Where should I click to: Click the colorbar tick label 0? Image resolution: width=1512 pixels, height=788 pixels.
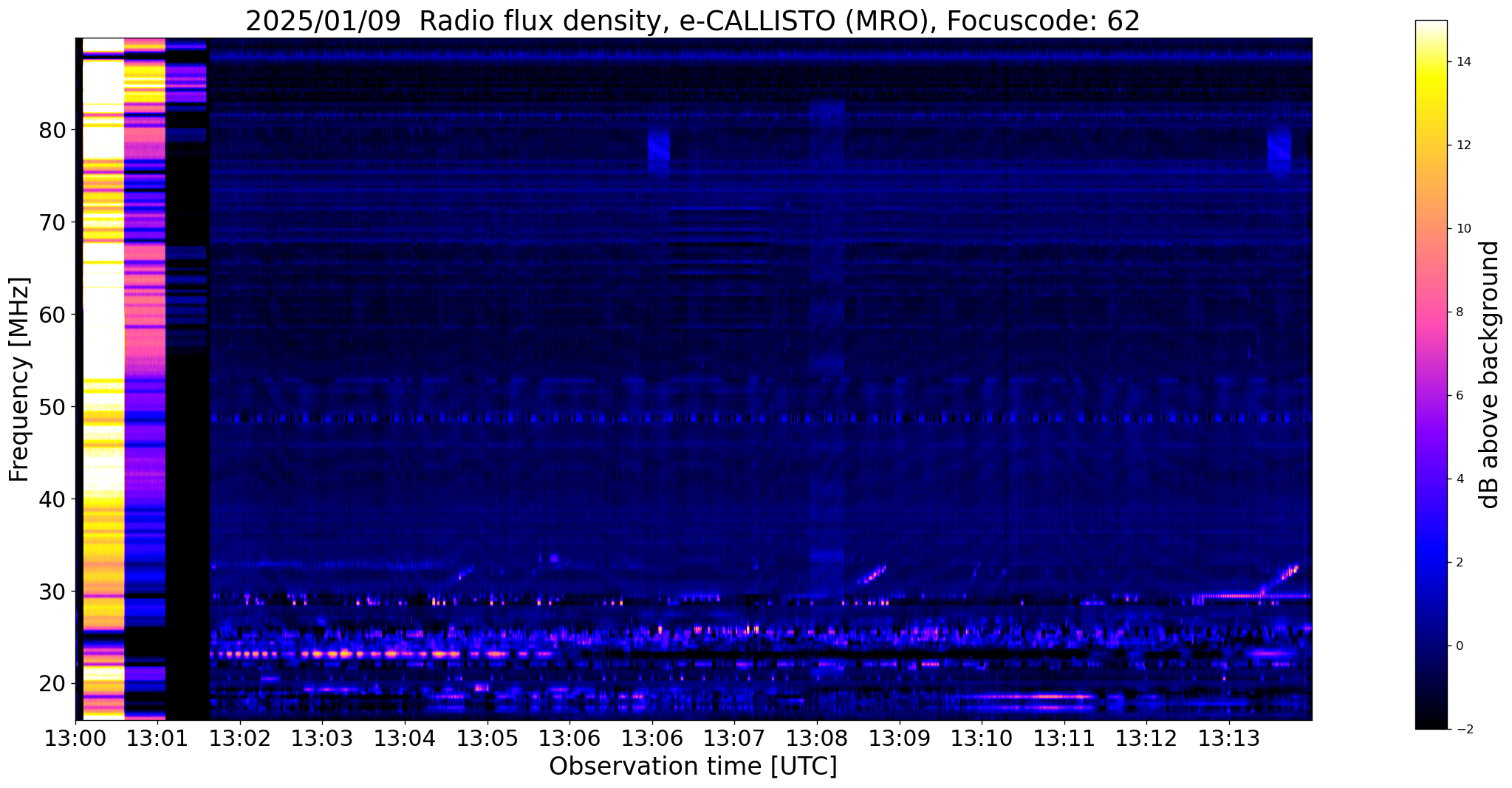(1459, 646)
